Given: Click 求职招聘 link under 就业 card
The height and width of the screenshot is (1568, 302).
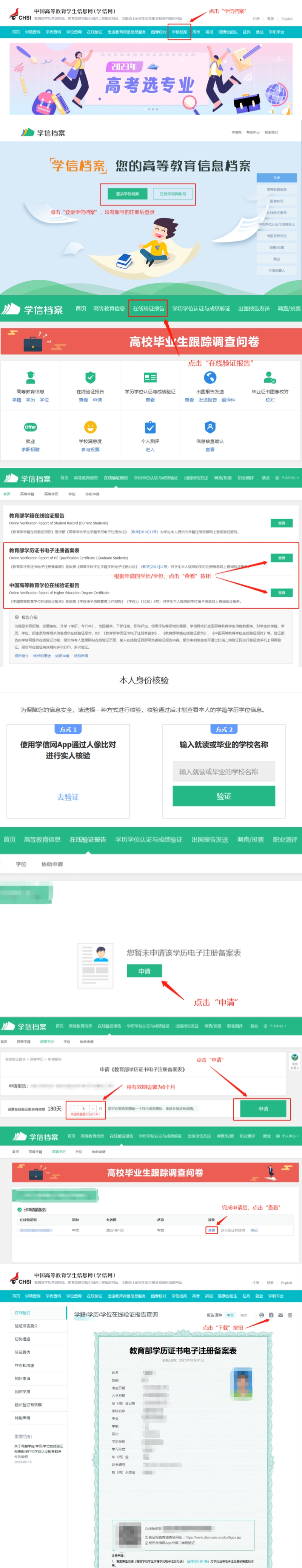Looking at the screenshot, I should [x=31, y=449].
